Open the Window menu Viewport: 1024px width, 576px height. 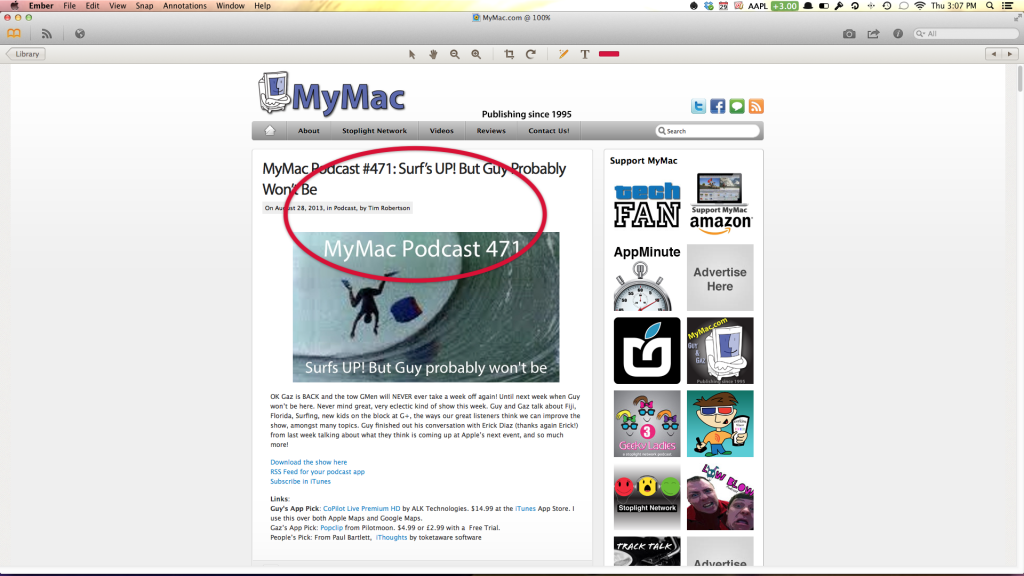(x=230, y=6)
